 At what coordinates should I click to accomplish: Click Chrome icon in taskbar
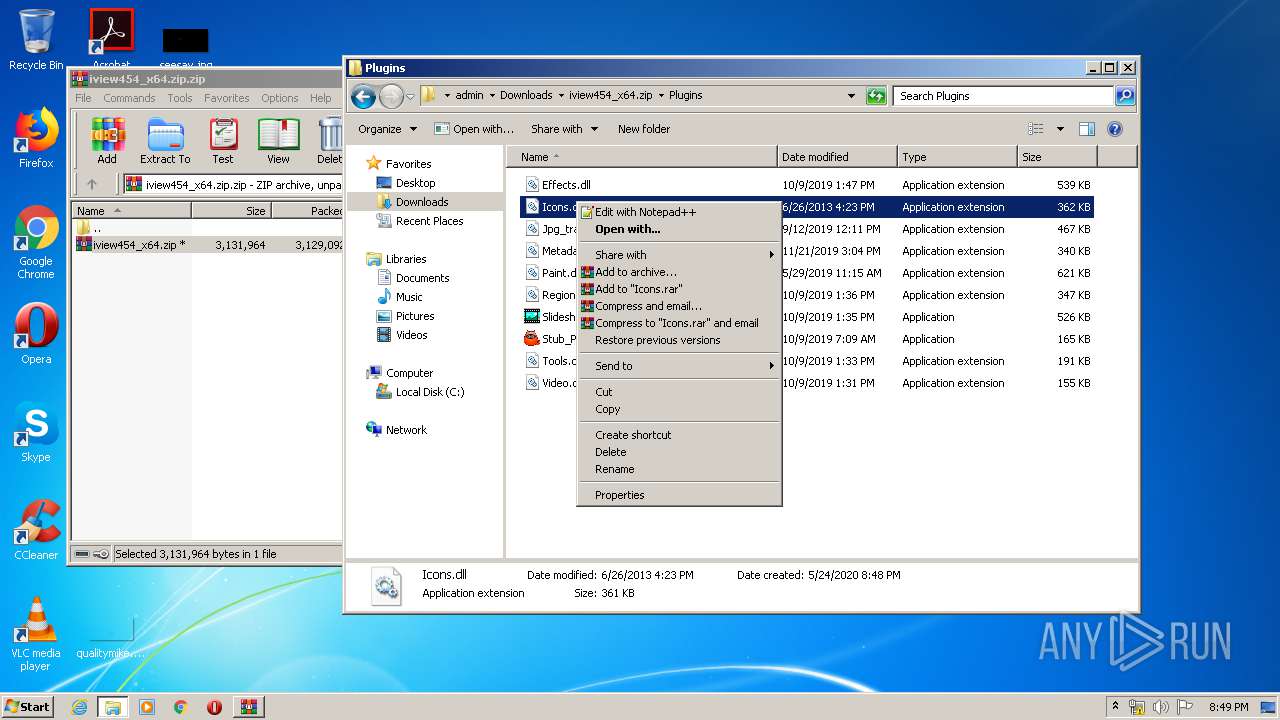click(181, 707)
